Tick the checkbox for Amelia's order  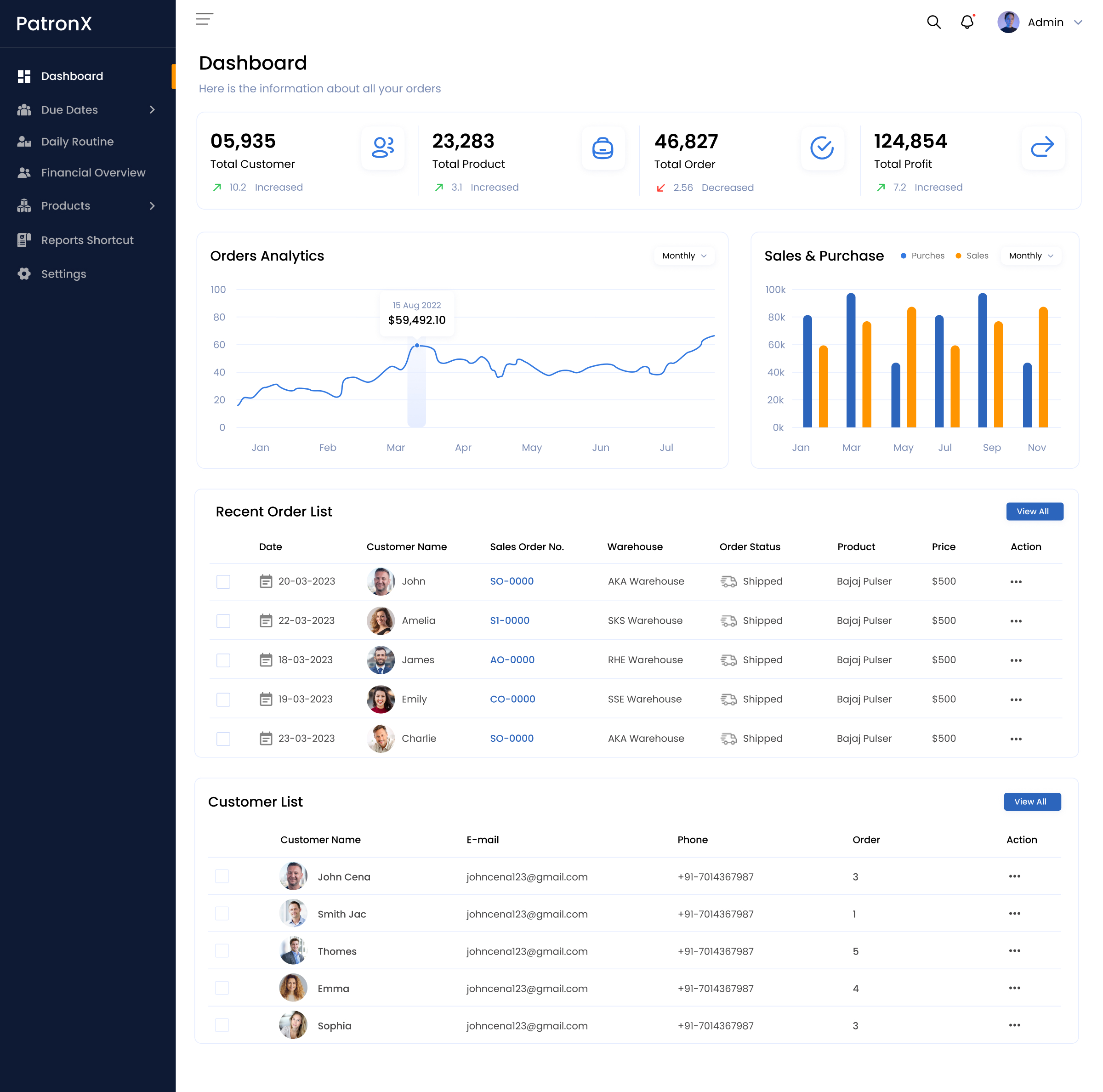[x=222, y=620]
